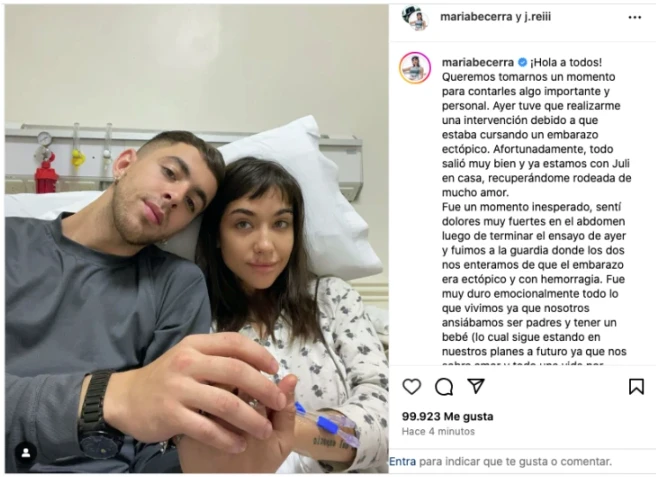Share the post via paper plane icon
This screenshot has height=477, width=656.
point(476,386)
